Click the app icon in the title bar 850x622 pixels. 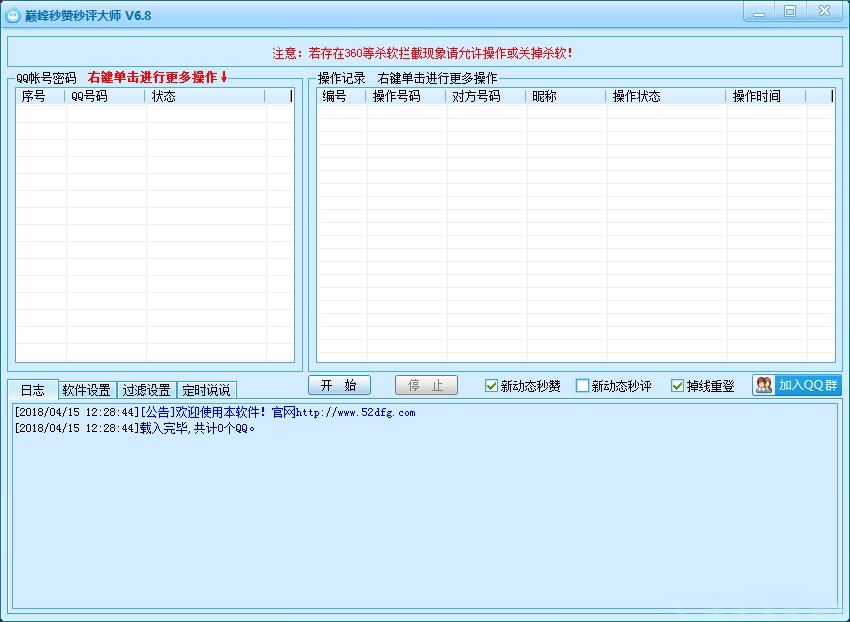point(13,13)
